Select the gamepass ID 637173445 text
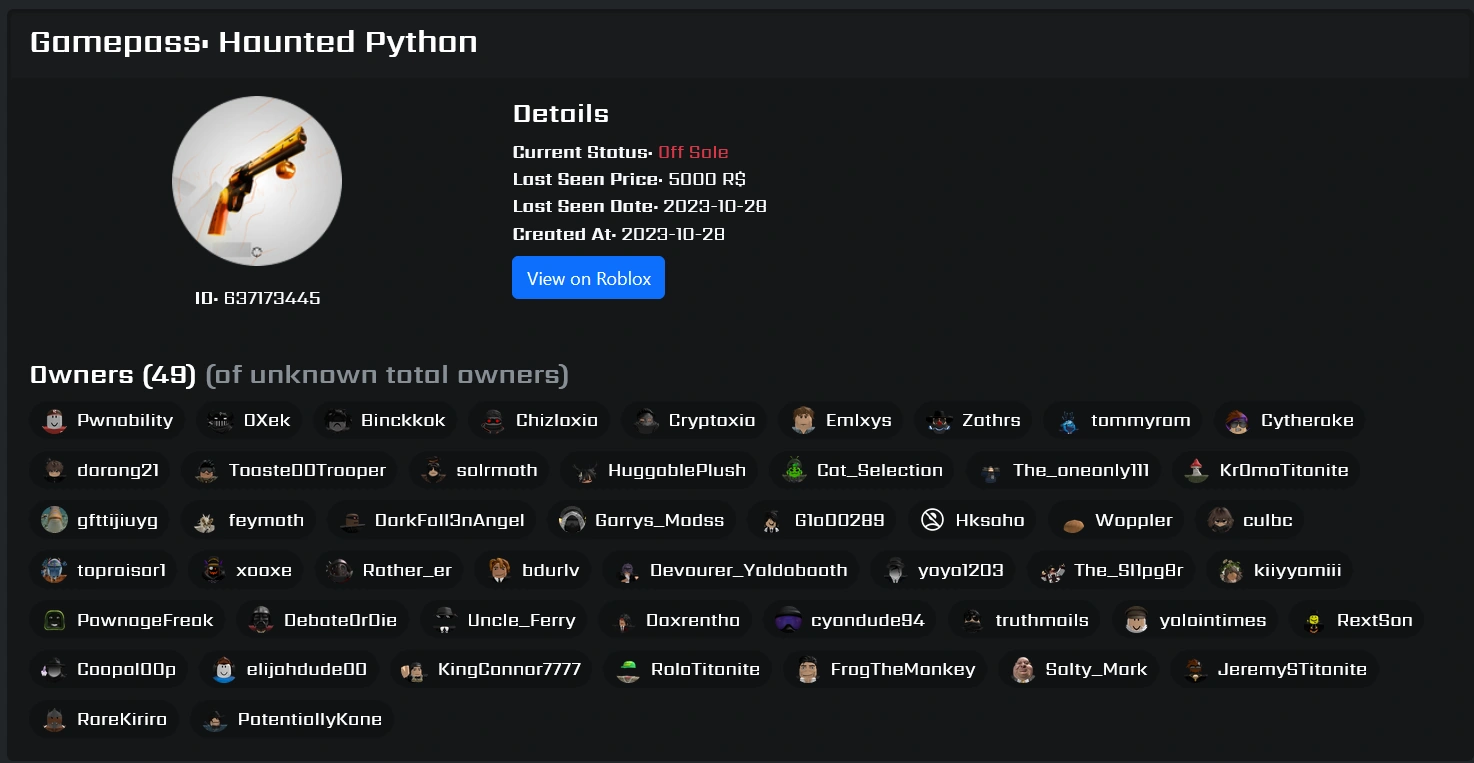 click(x=257, y=298)
